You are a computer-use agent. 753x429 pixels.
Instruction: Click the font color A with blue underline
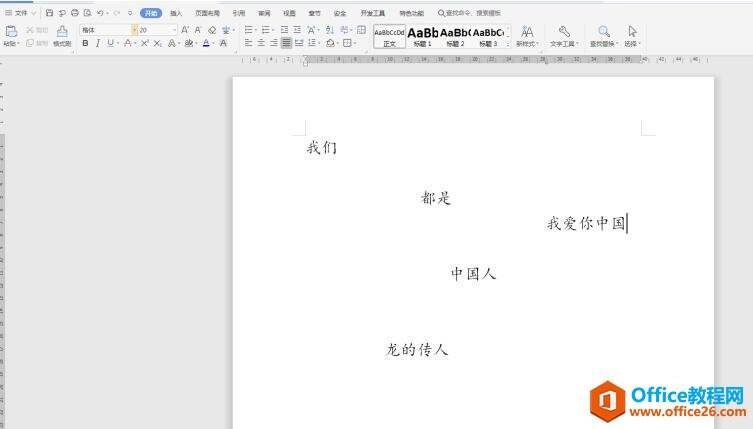[x=206, y=43]
